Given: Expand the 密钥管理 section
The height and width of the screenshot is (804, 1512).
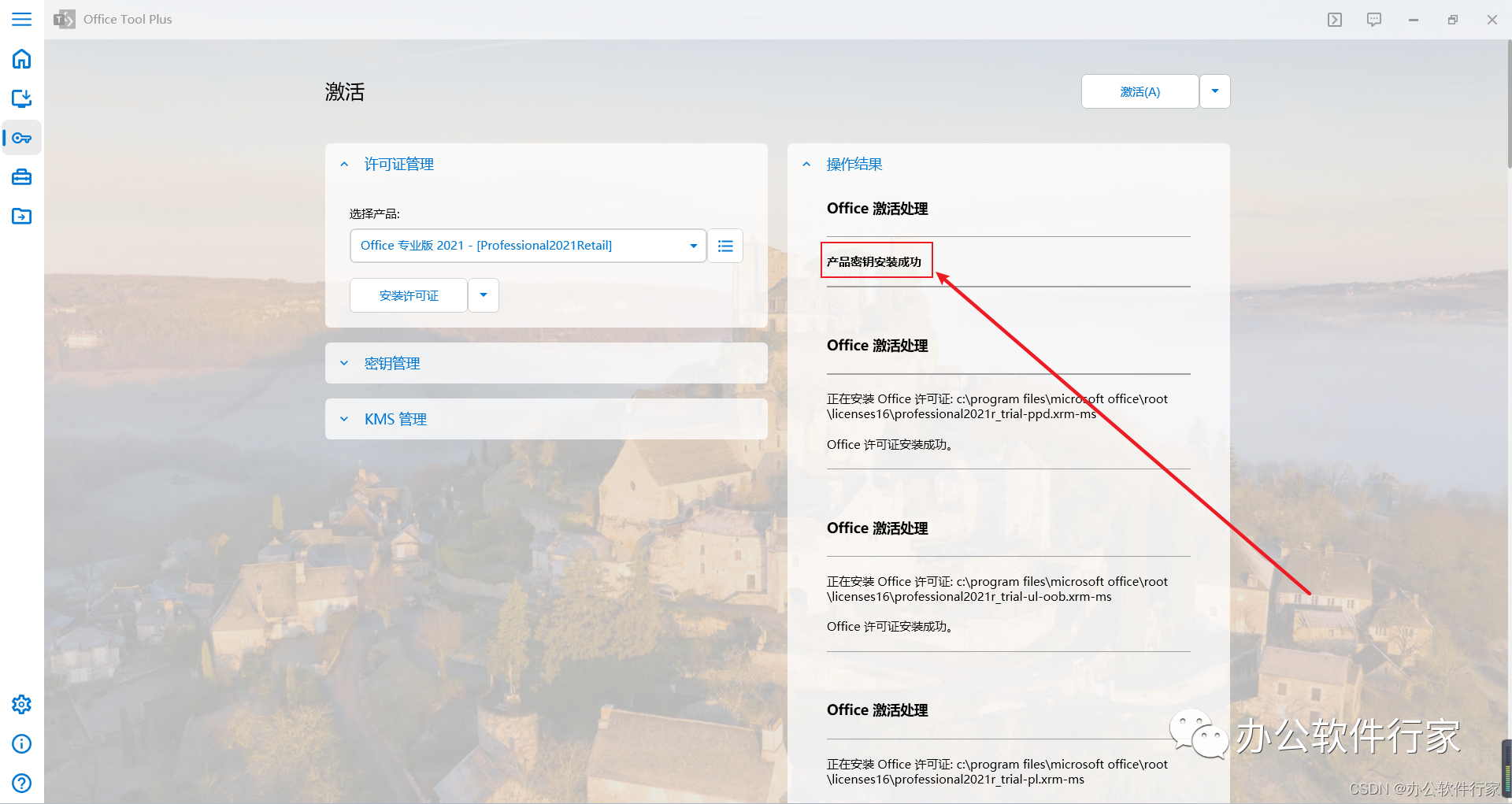Looking at the screenshot, I should 547,363.
